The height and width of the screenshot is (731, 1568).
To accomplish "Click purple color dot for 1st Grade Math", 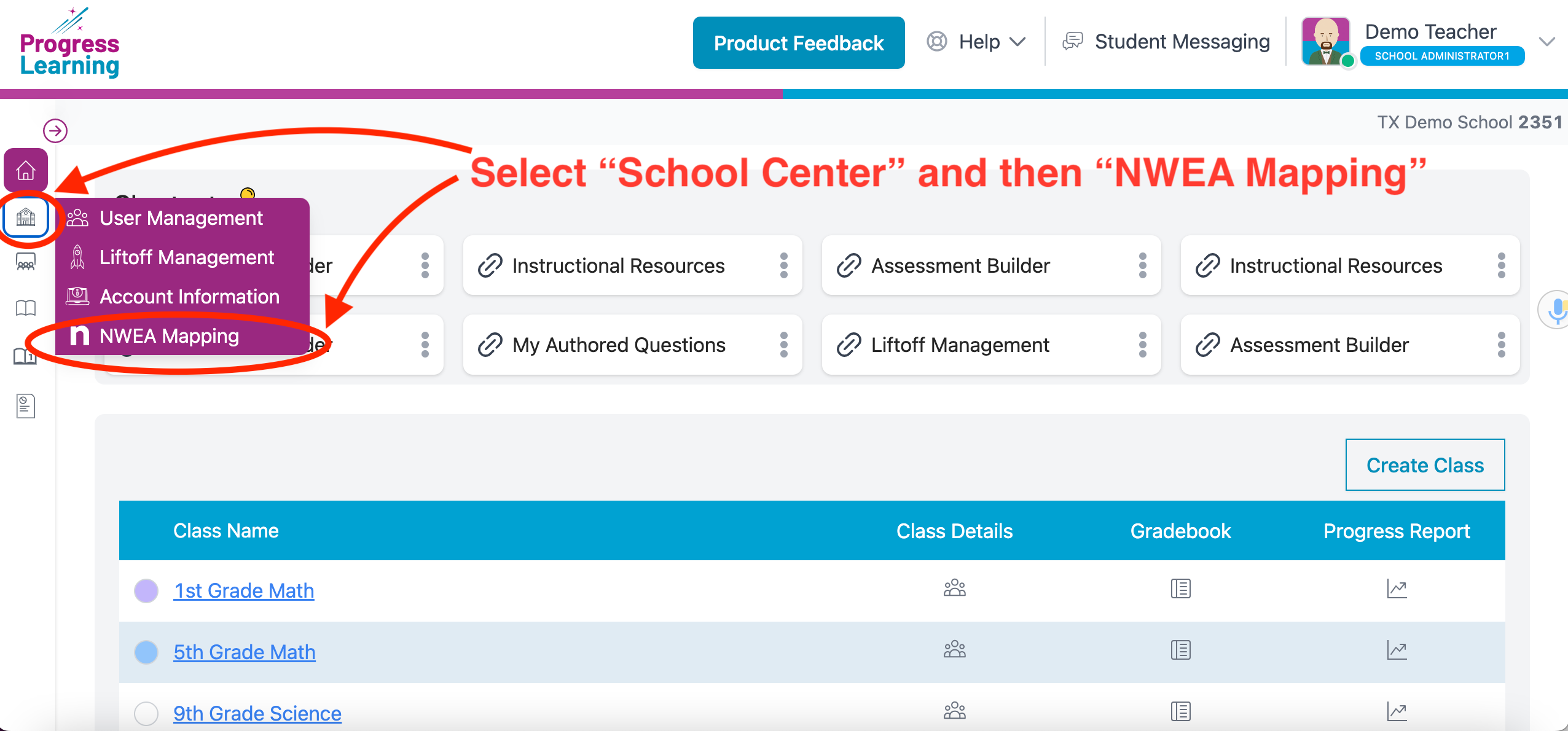I will tap(146, 590).
